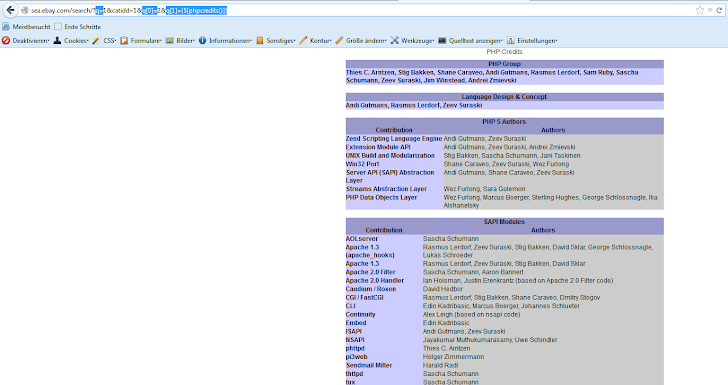This screenshot has height=385, width=728.
Task: Click the PHP Credits page heading
Action: click(x=504, y=52)
